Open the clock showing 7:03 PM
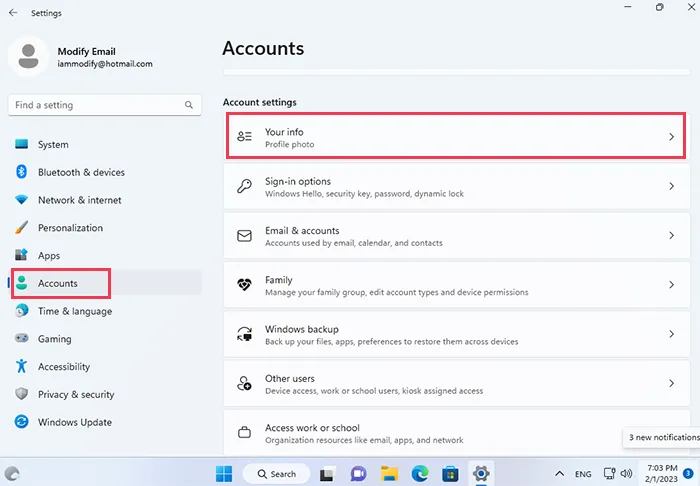Screen dimensions: 700x486 coord(662,473)
